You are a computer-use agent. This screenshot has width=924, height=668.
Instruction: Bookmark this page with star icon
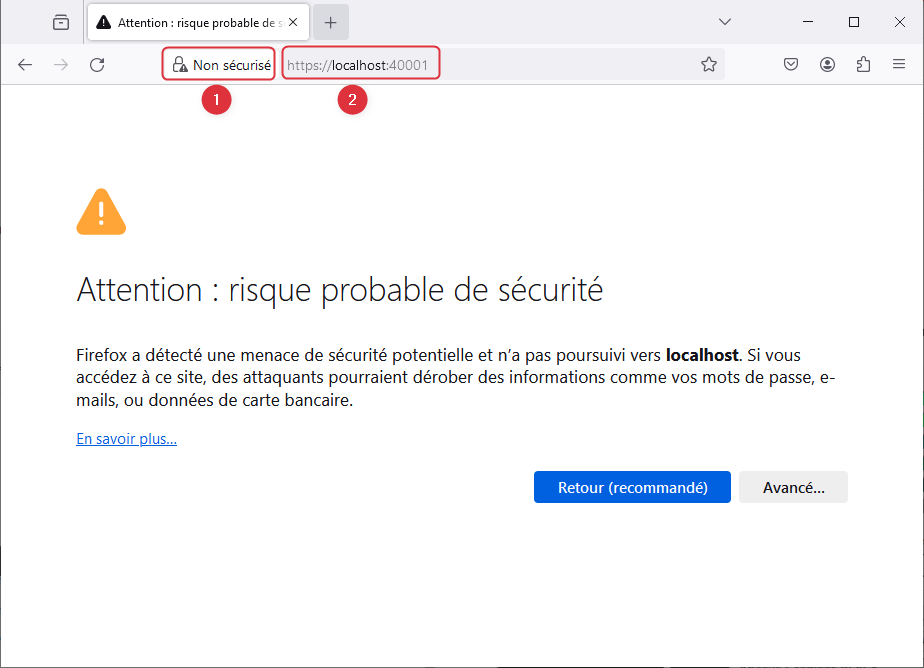(x=708, y=64)
